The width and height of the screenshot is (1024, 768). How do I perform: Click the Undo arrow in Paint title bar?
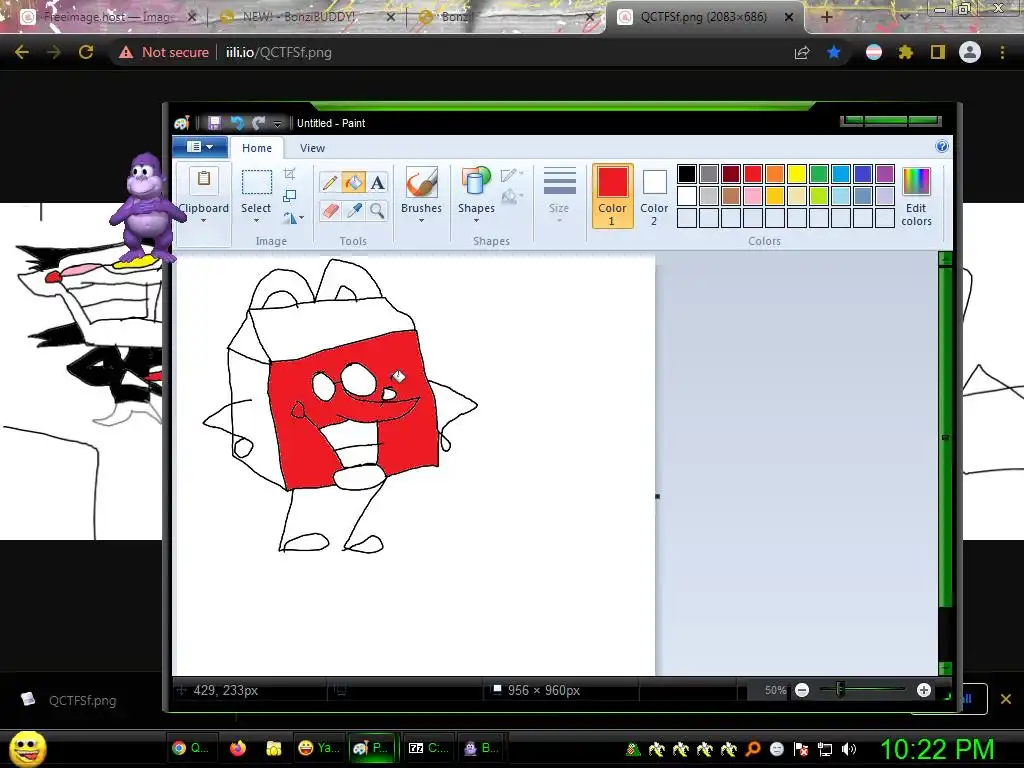tap(236, 123)
